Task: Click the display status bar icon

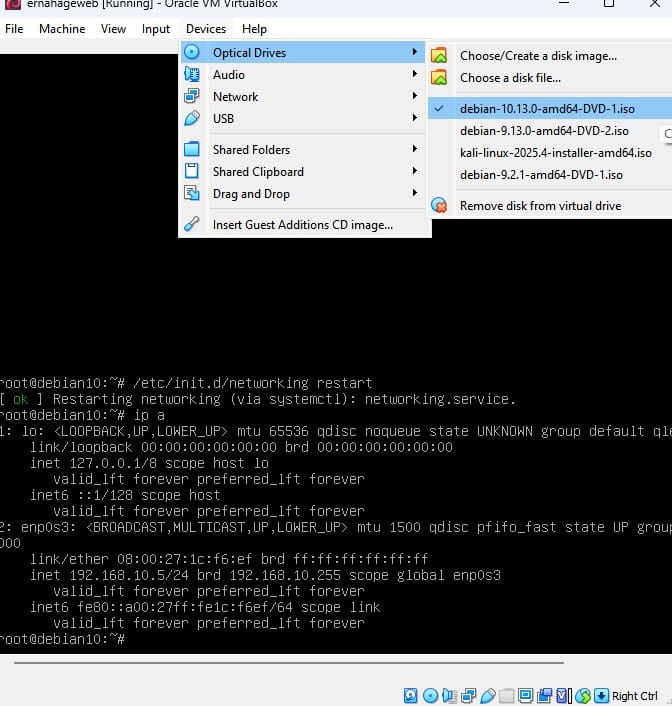Action: tap(526, 696)
